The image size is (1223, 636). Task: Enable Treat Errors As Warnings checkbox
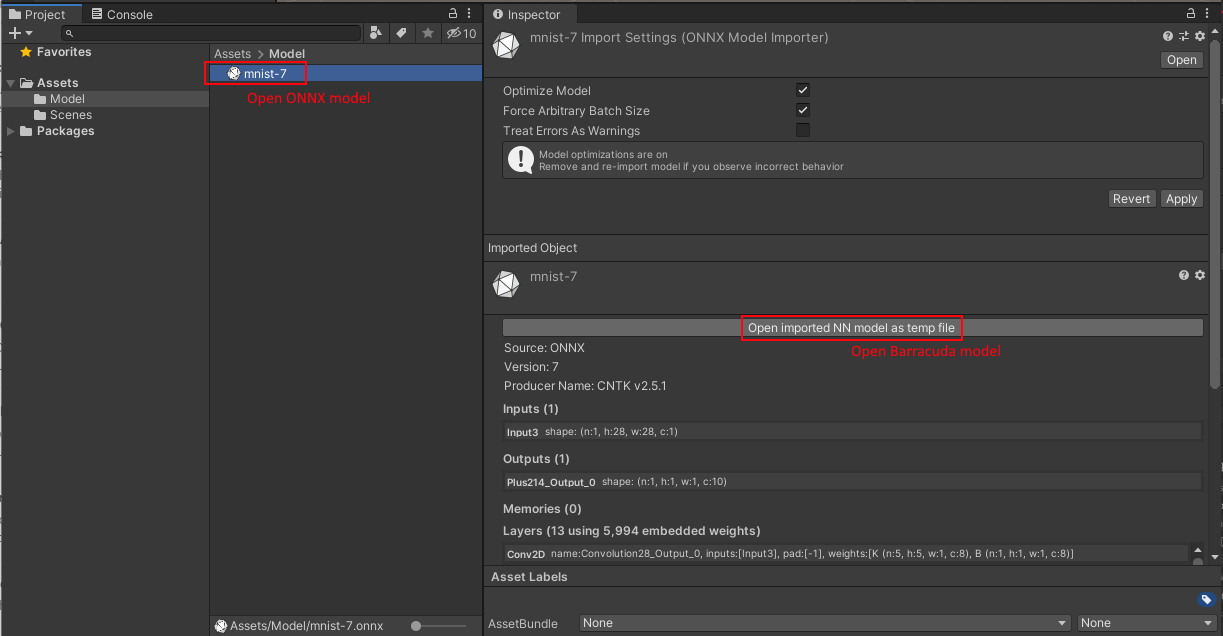pyautogui.click(x=802, y=131)
